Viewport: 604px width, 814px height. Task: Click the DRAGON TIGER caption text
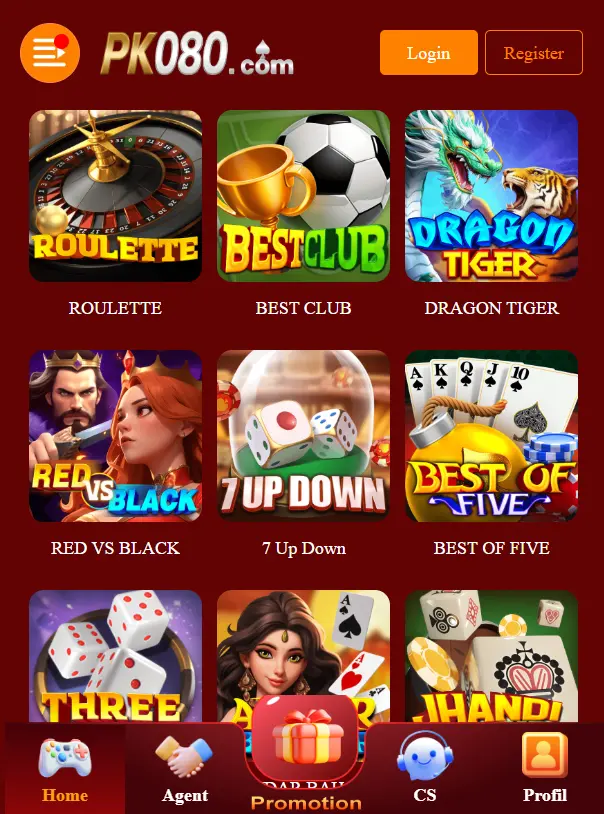(491, 308)
